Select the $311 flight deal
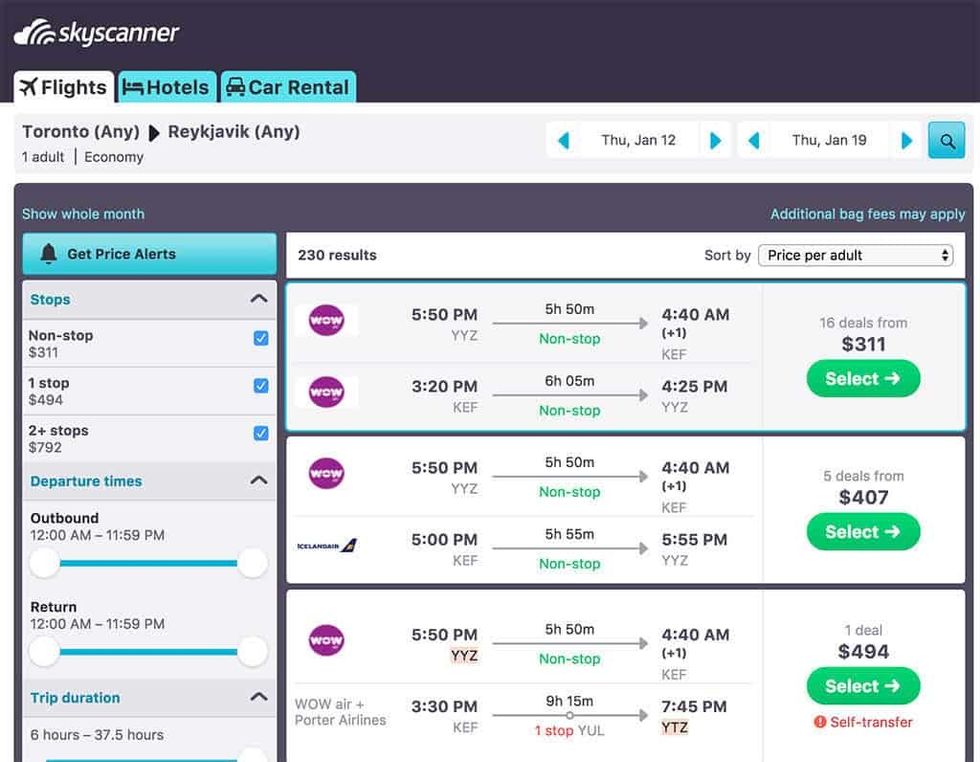 pyautogui.click(x=863, y=378)
